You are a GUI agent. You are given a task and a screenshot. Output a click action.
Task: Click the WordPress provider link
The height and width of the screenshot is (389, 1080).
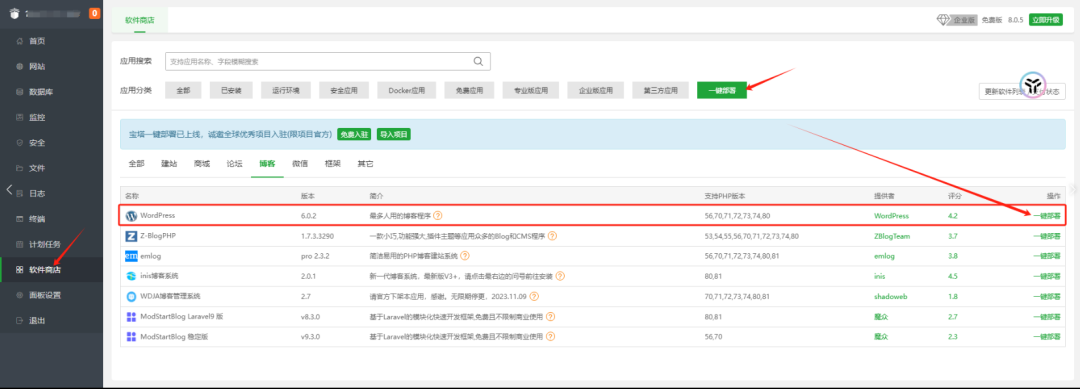(x=891, y=215)
